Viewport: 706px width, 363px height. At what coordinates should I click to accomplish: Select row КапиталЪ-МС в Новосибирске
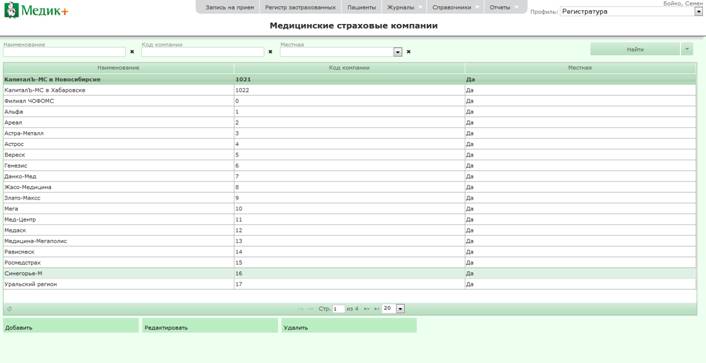[x=349, y=79]
